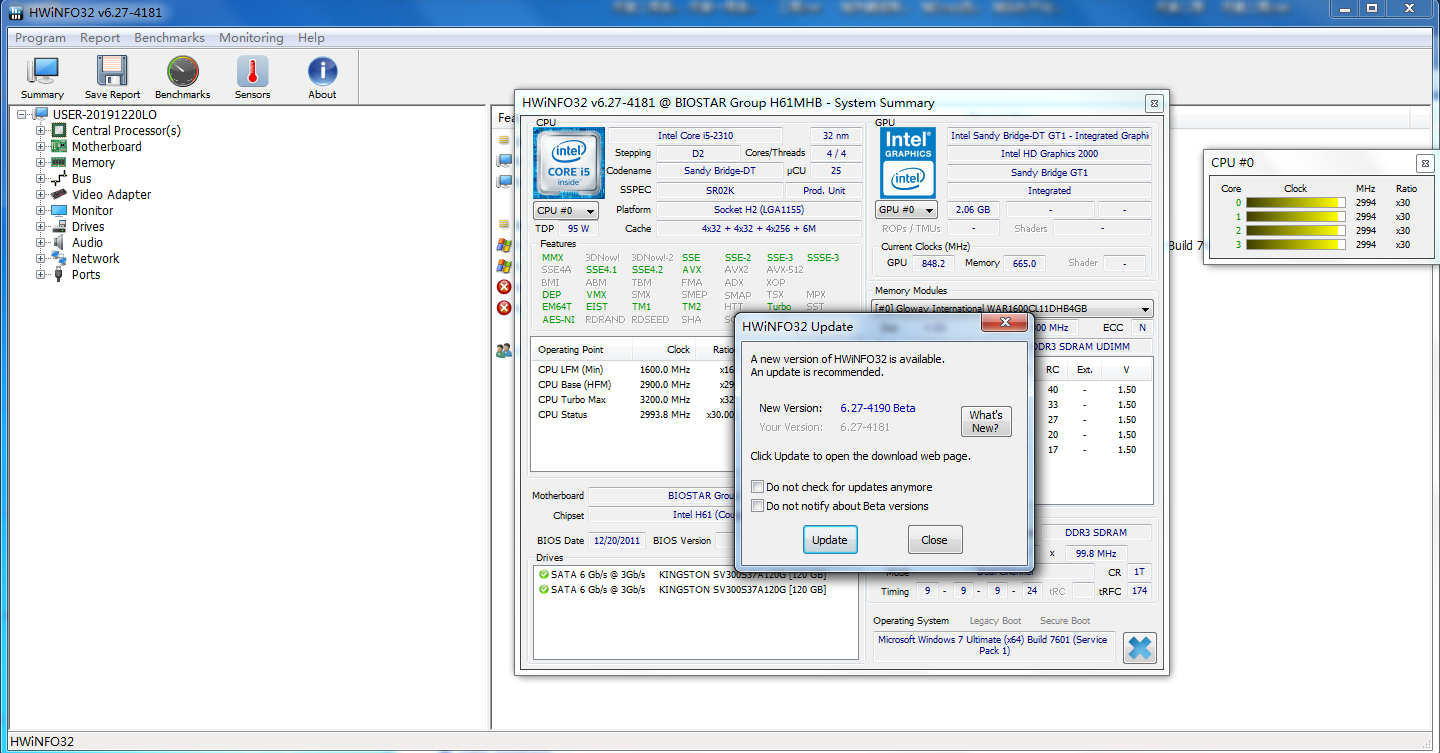Select the Memory module icon in tree
The width and height of the screenshot is (1440, 753).
[59, 162]
